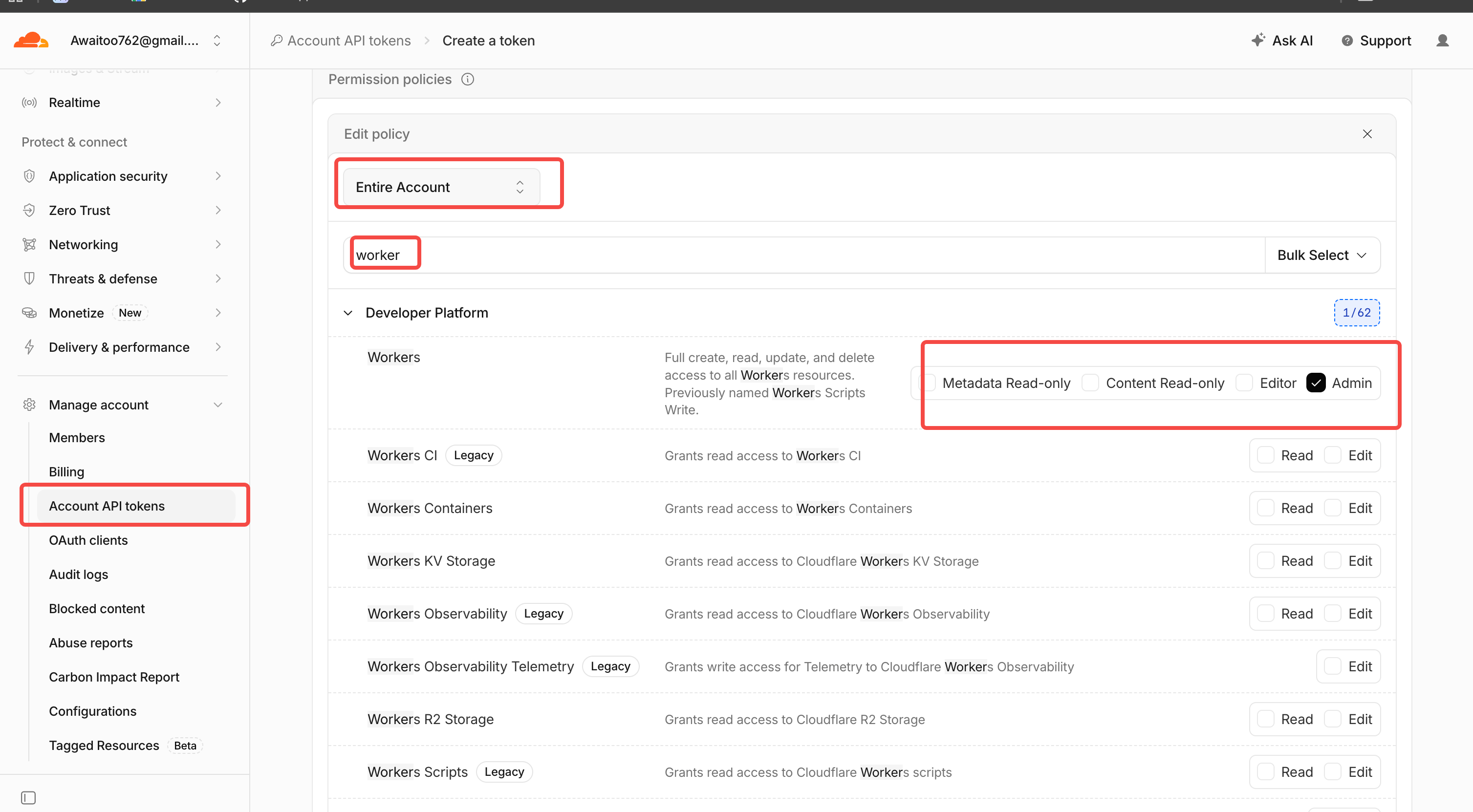Image resolution: width=1473 pixels, height=812 pixels.
Task: Click the Application security shield icon
Action: [29, 176]
